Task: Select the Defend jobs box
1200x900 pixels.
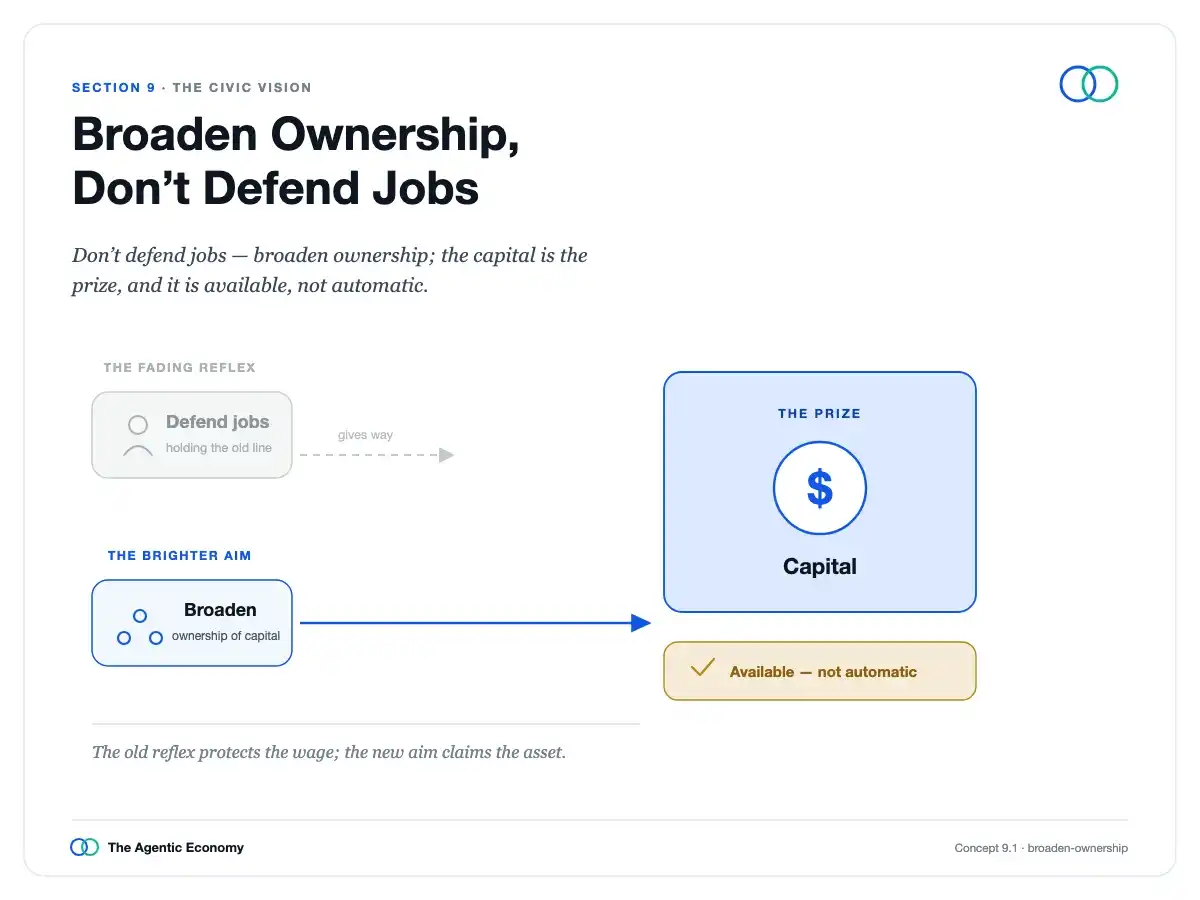Action: [192, 435]
